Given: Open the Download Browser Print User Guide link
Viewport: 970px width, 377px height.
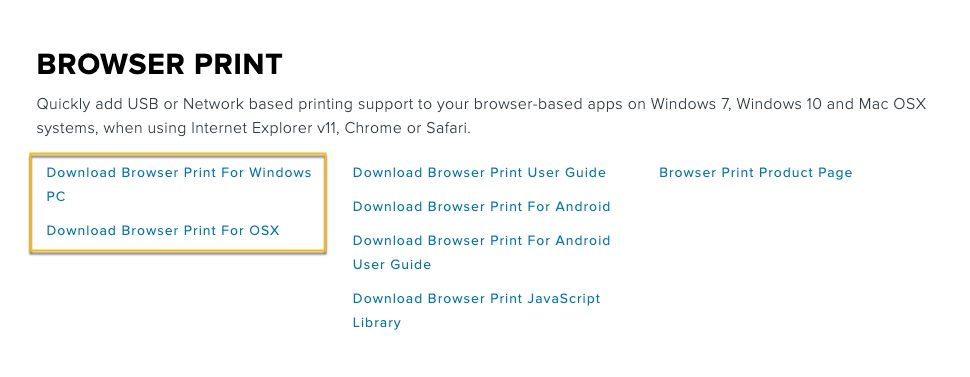Looking at the screenshot, I should [479, 173].
